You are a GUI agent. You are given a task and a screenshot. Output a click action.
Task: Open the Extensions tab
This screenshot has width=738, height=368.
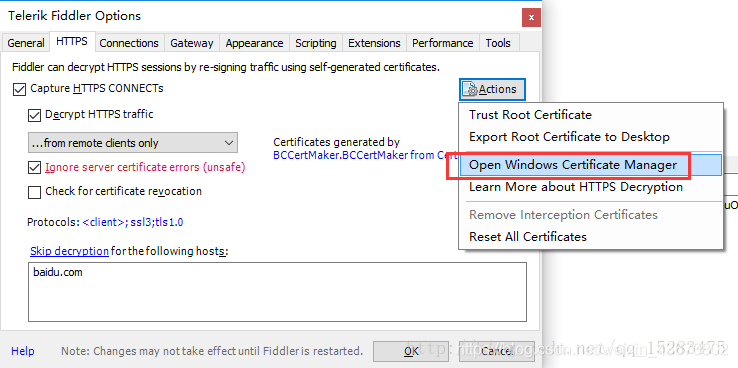[x=374, y=43]
